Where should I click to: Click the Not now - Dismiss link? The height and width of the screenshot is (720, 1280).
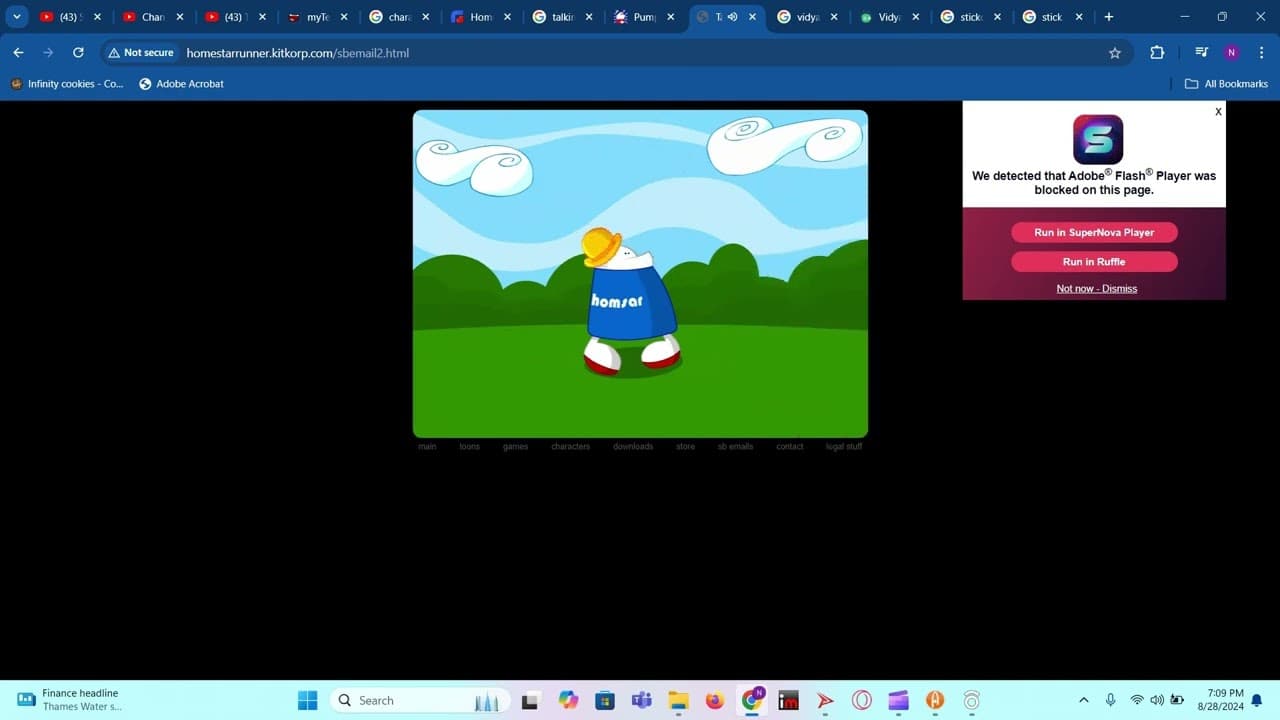[x=1097, y=289]
